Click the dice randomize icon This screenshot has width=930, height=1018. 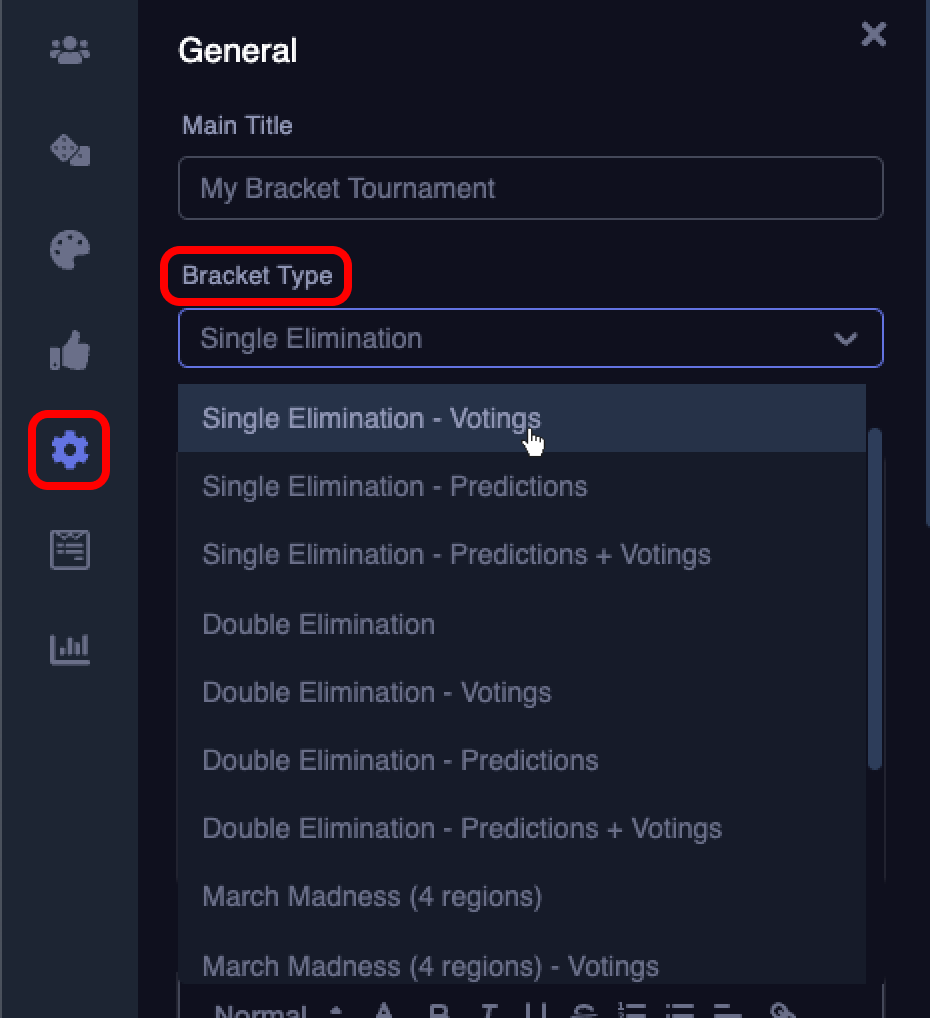click(69, 150)
